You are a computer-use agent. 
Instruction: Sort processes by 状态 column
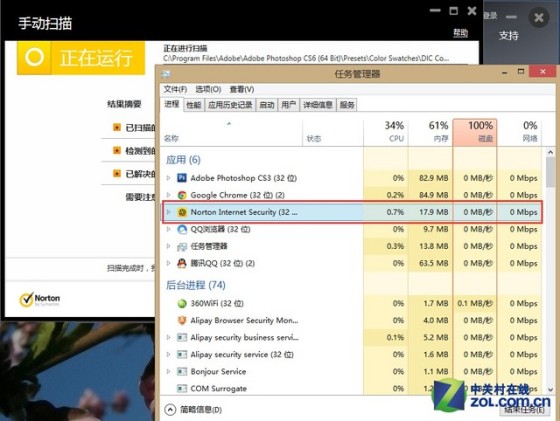coord(332,132)
